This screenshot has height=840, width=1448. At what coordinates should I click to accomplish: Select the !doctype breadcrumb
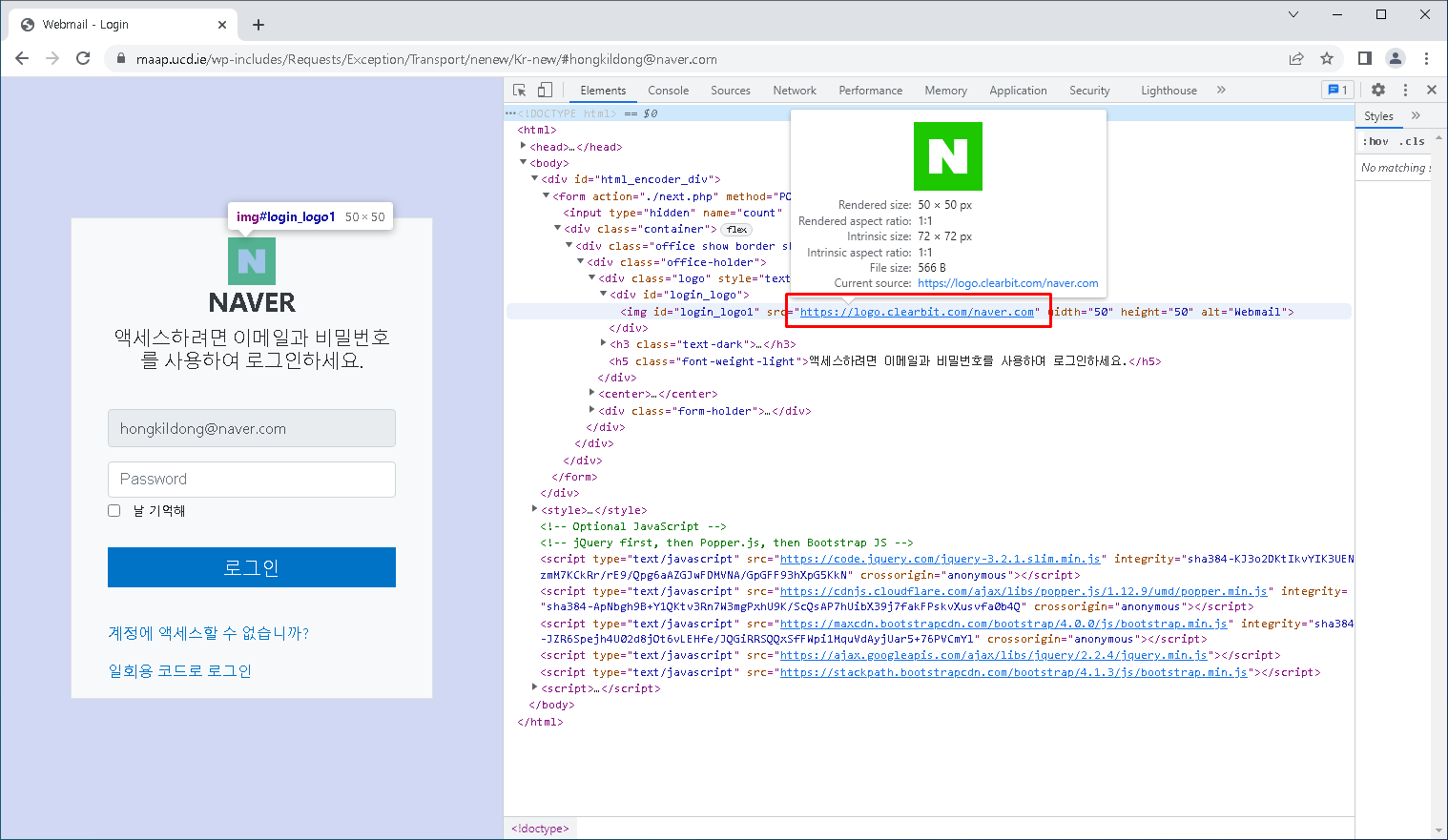pos(540,829)
